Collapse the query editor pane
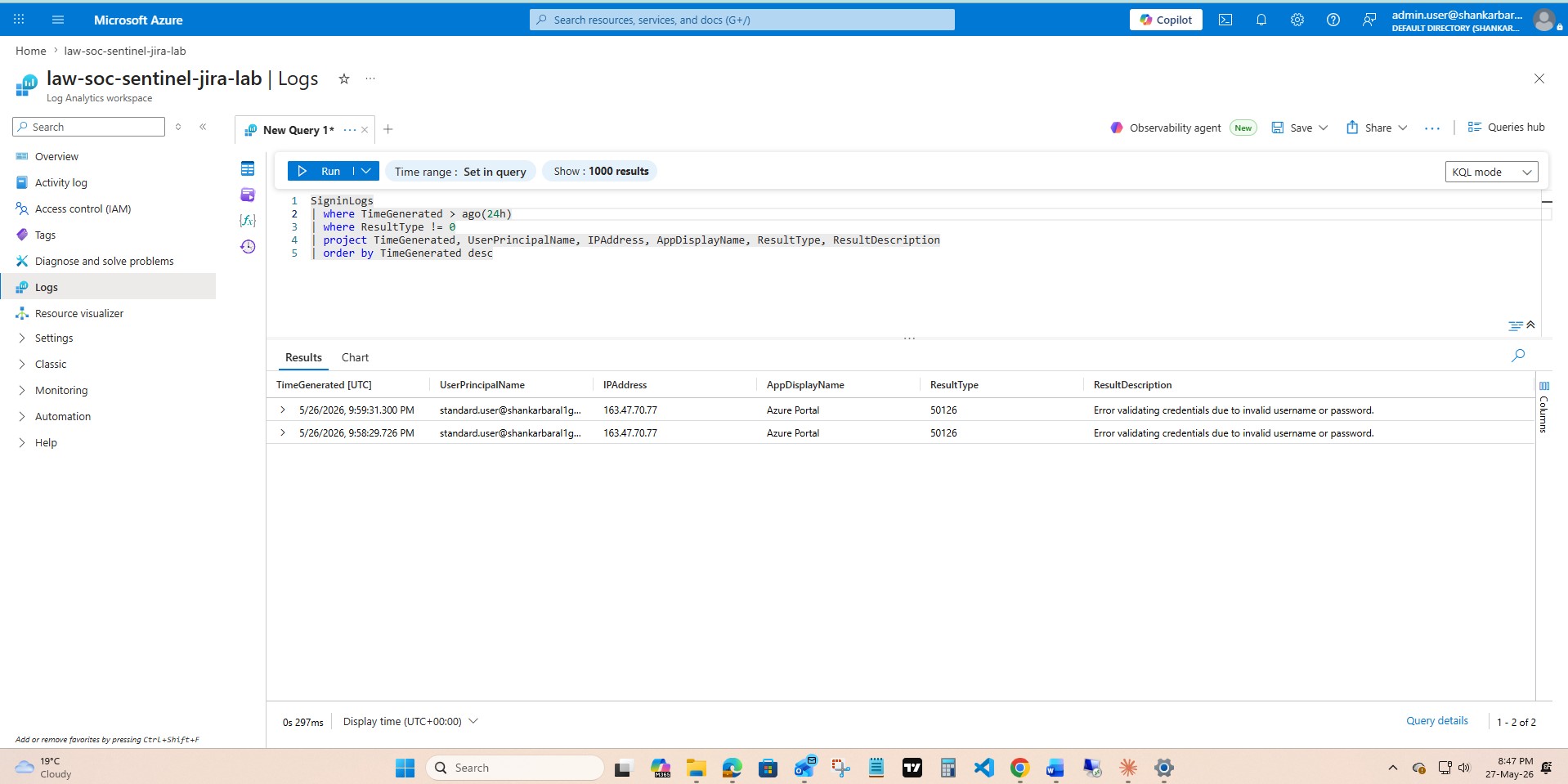1568x784 pixels. (1530, 325)
